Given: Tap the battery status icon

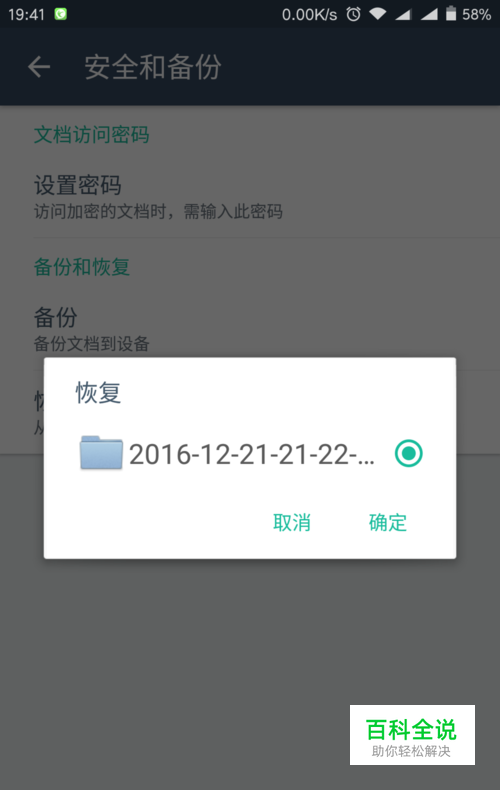Looking at the screenshot, I should click(x=451, y=14).
